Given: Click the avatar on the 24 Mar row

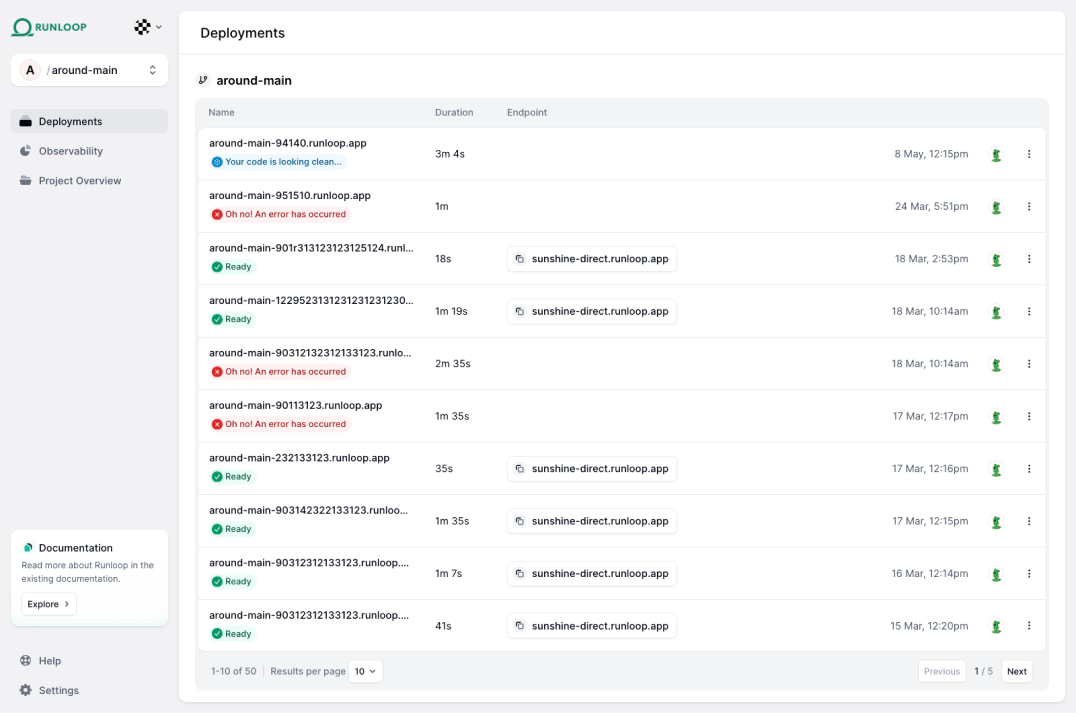Looking at the screenshot, I should [996, 207].
